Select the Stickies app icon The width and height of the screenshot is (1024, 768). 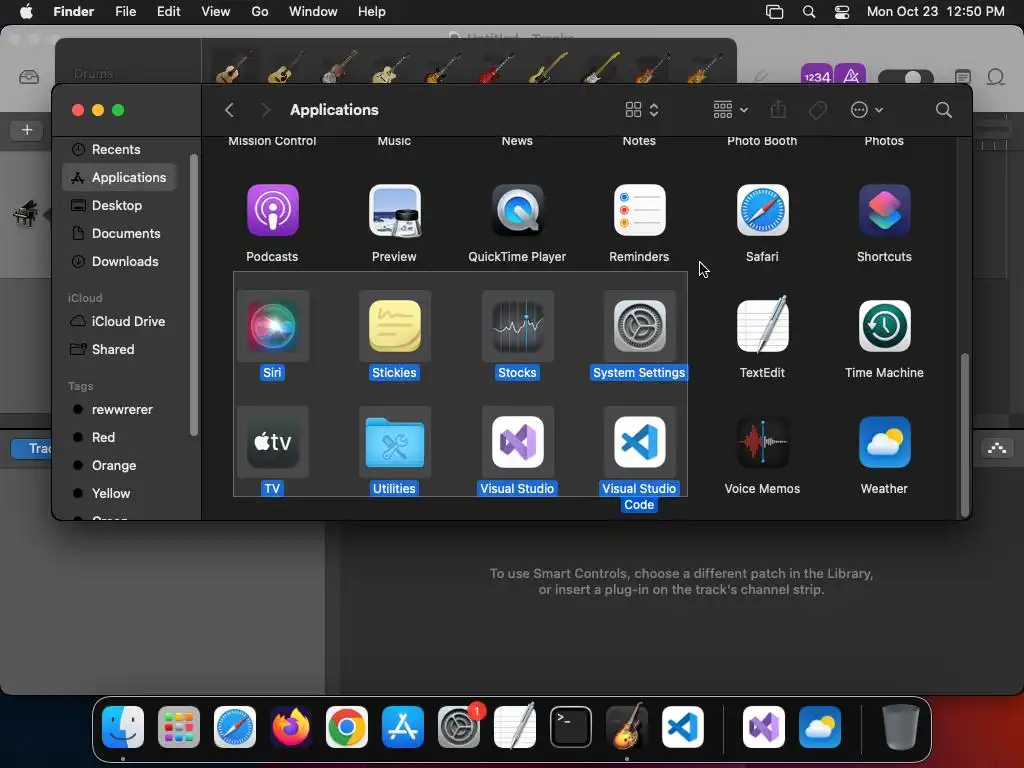(x=394, y=326)
